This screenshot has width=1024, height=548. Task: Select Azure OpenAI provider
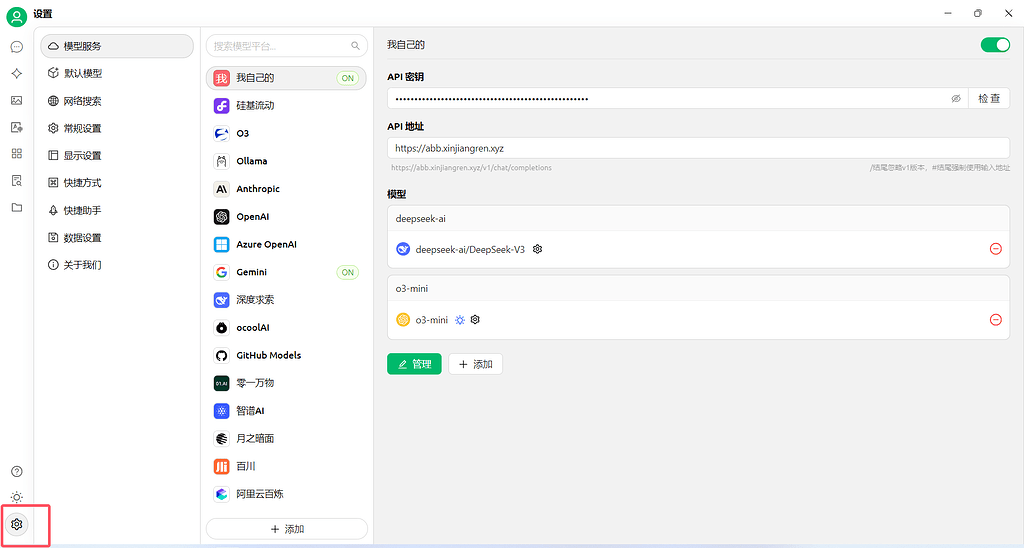pos(286,244)
